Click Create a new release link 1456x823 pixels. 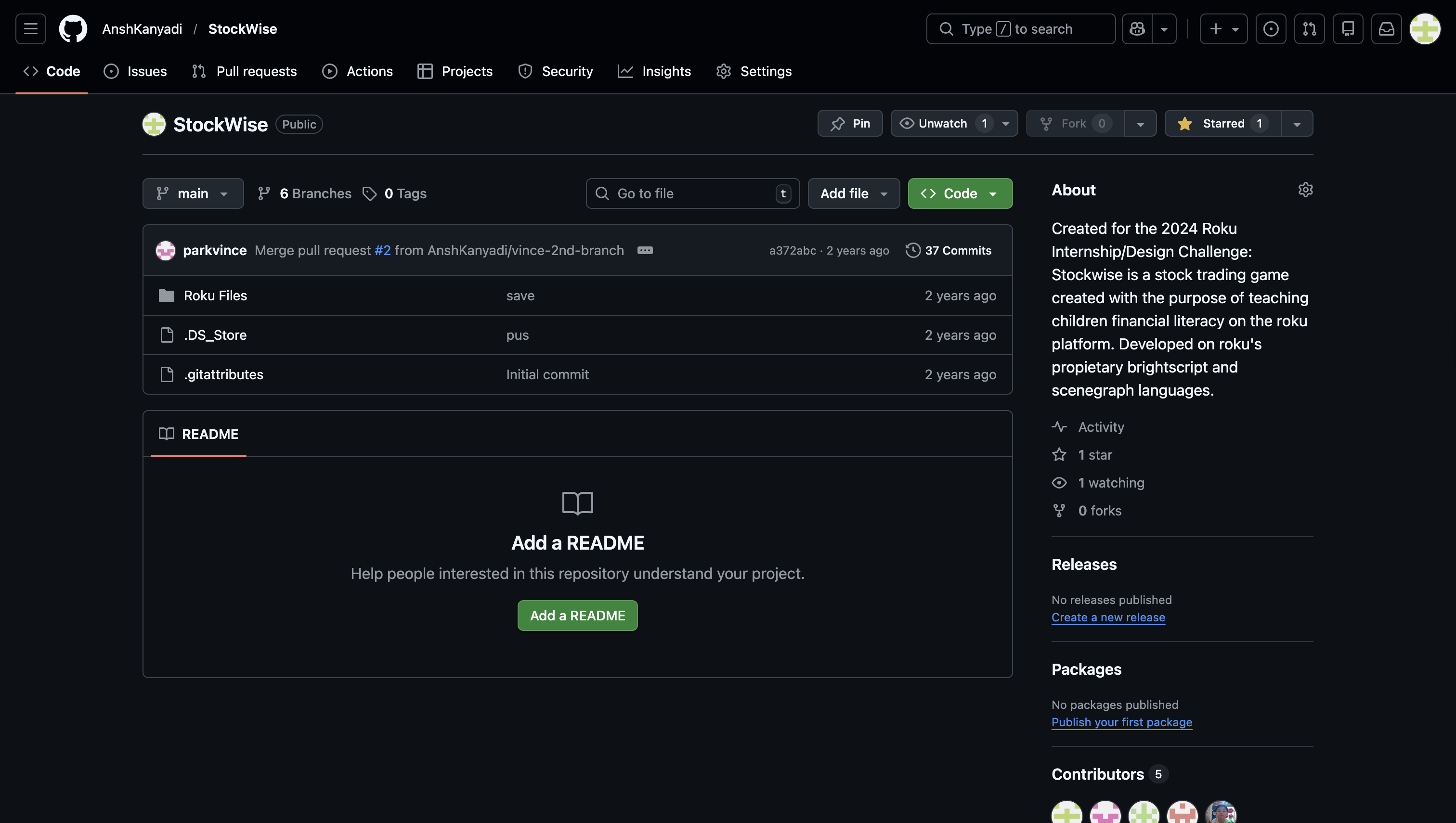1107,617
